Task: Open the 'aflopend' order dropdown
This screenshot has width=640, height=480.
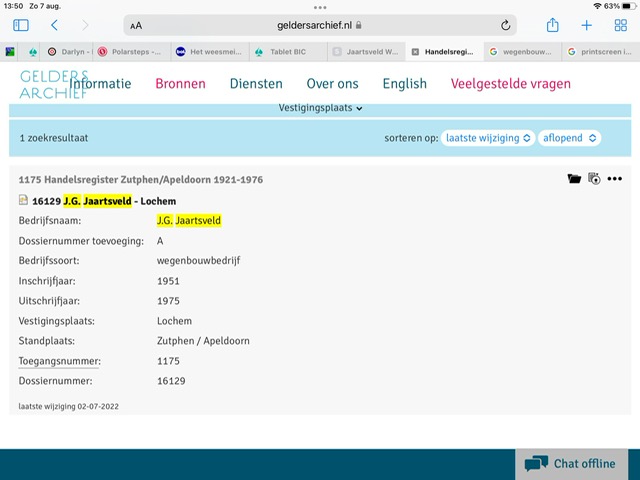Action: (570, 138)
